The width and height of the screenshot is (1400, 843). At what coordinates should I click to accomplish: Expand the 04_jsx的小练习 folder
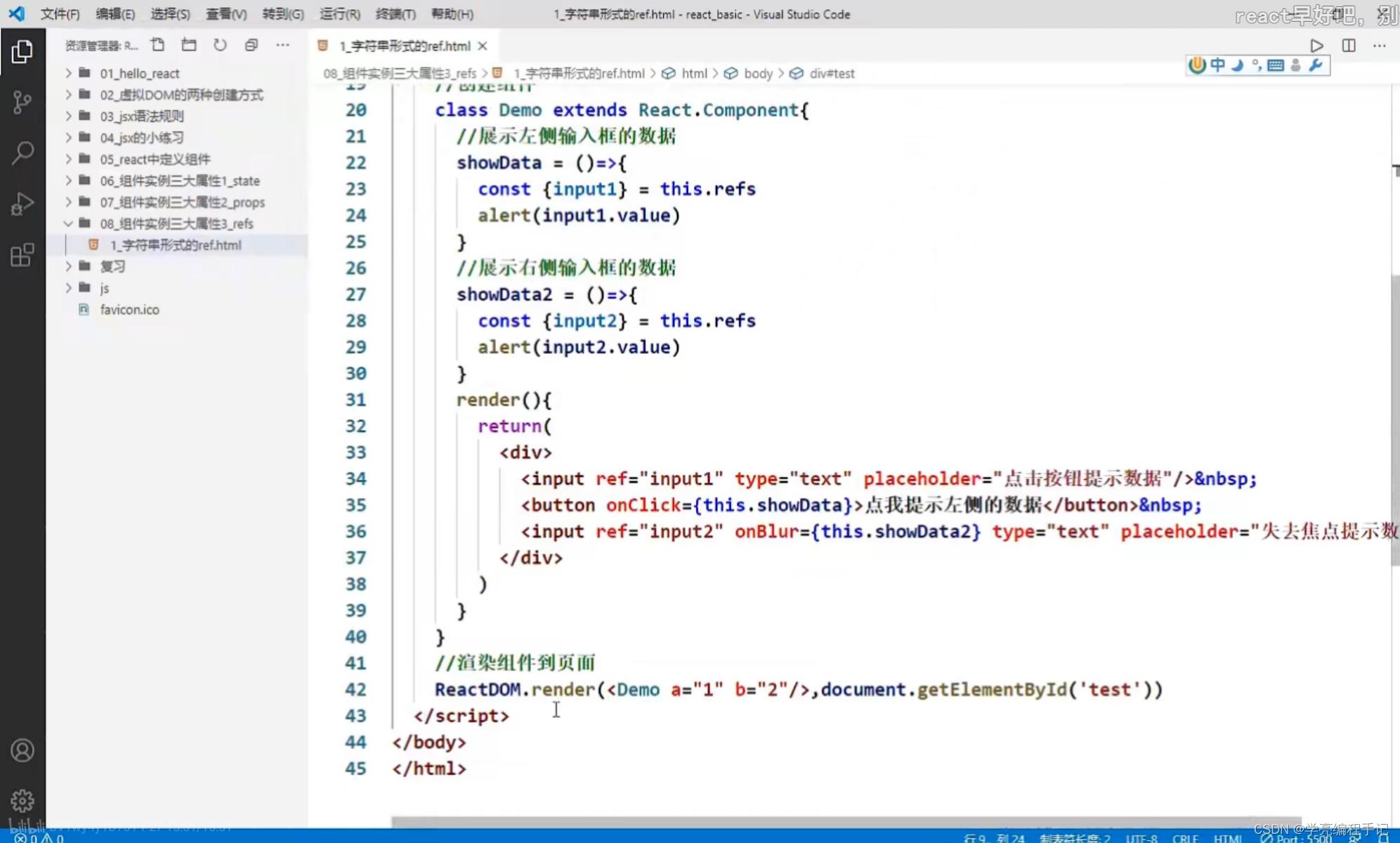tap(177, 138)
